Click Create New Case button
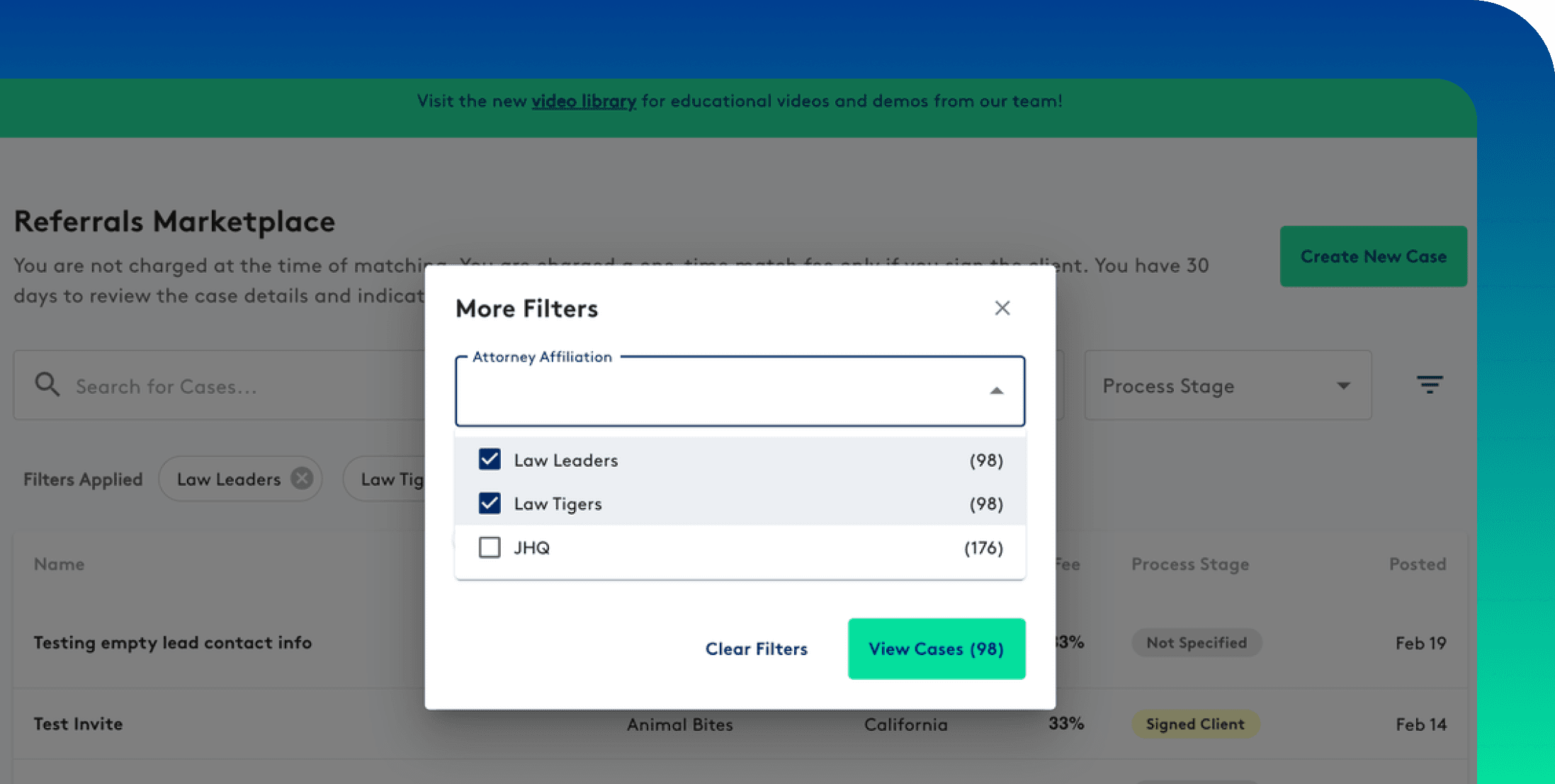This screenshot has width=1555, height=784. pyautogui.click(x=1373, y=256)
